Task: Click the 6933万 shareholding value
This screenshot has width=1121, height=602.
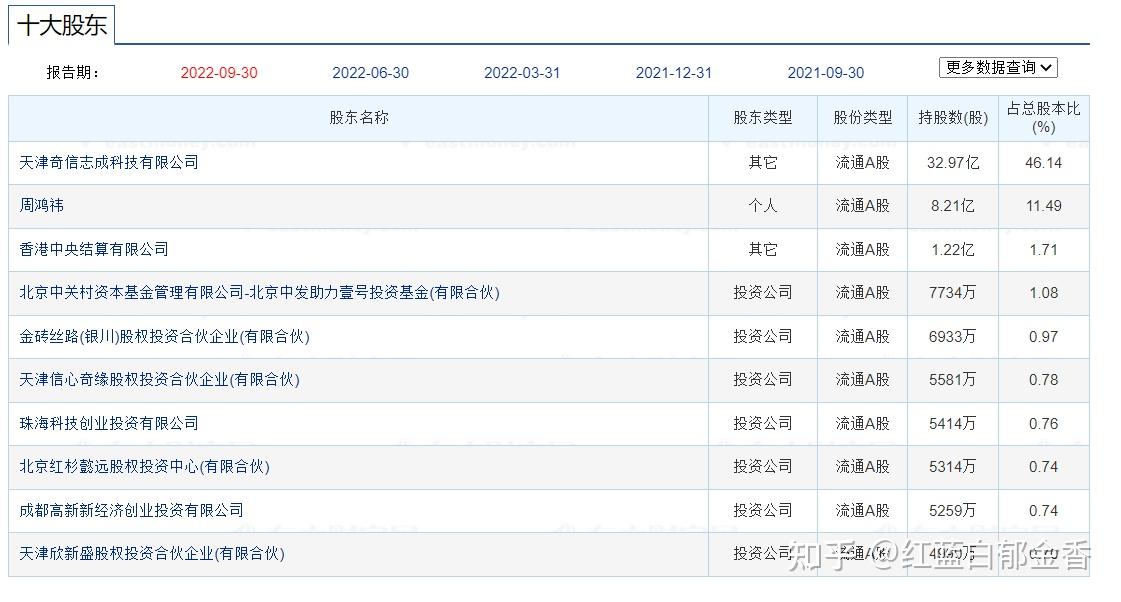Action: coord(953,337)
